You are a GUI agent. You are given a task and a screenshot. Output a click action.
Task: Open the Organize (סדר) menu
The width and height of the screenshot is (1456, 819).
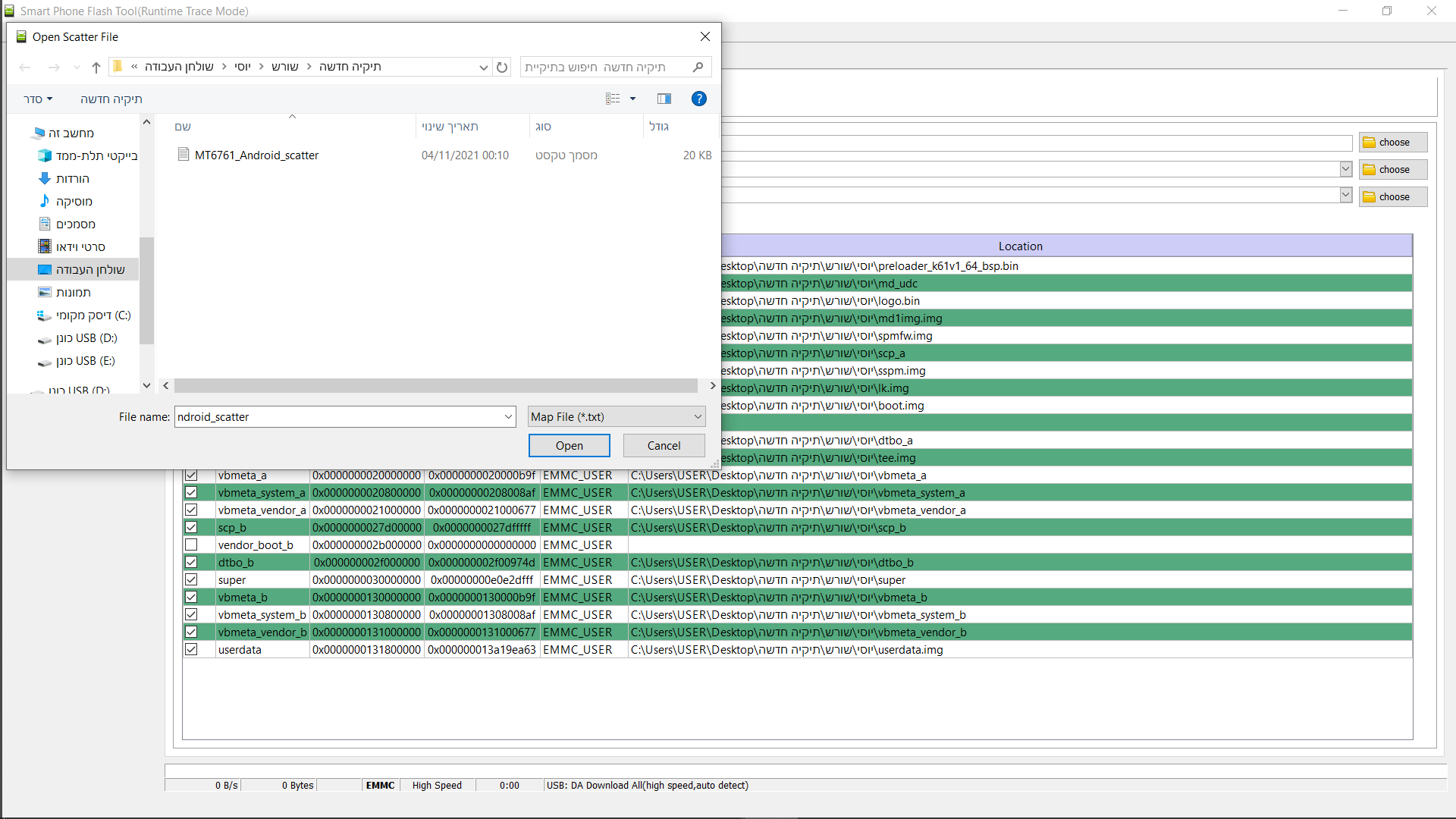pos(38,99)
